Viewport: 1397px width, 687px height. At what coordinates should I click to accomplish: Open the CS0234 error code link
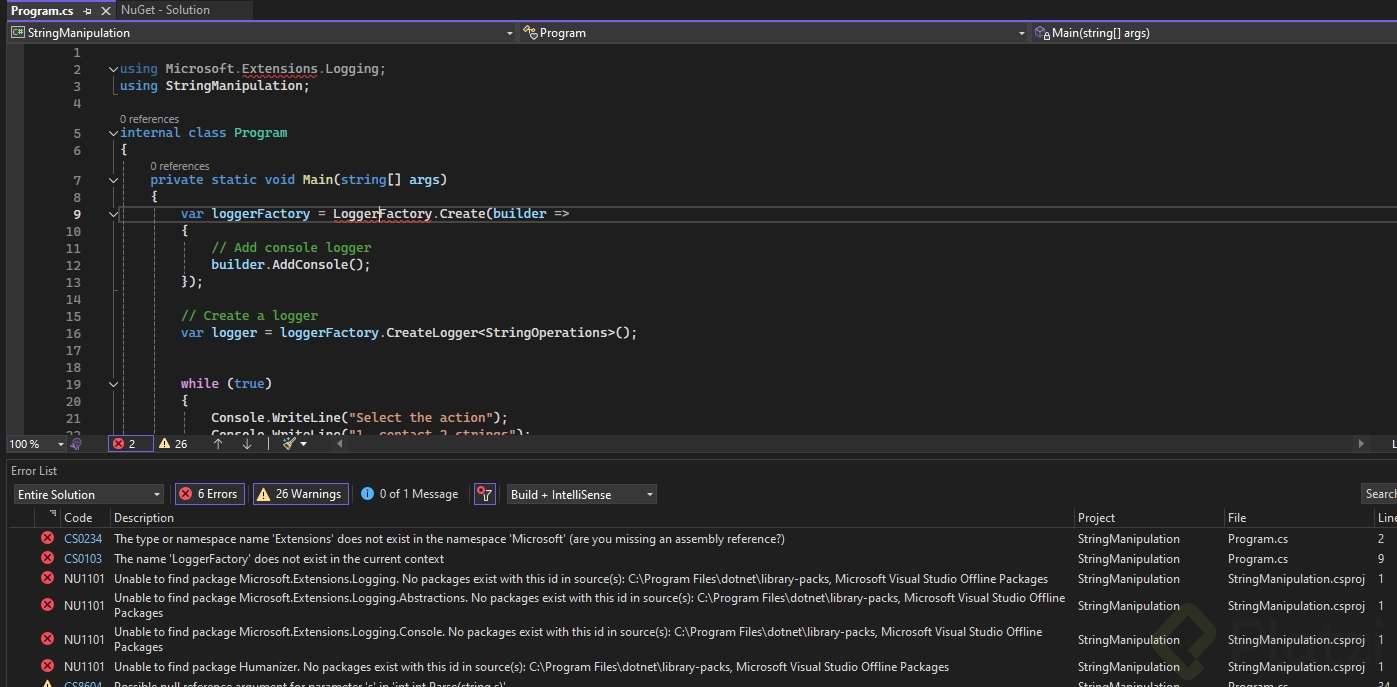(83, 539)
